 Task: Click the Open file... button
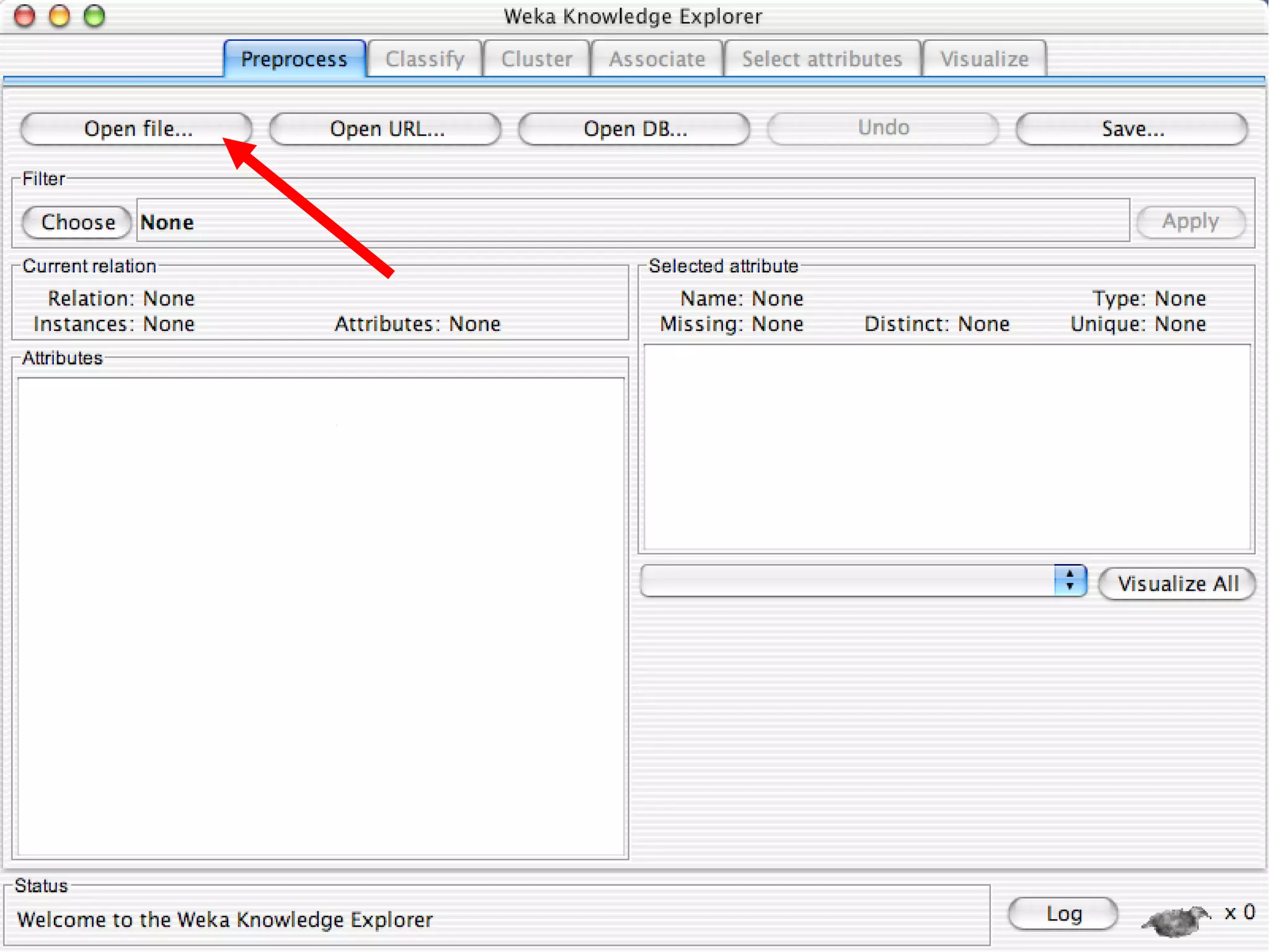(137, 129)
